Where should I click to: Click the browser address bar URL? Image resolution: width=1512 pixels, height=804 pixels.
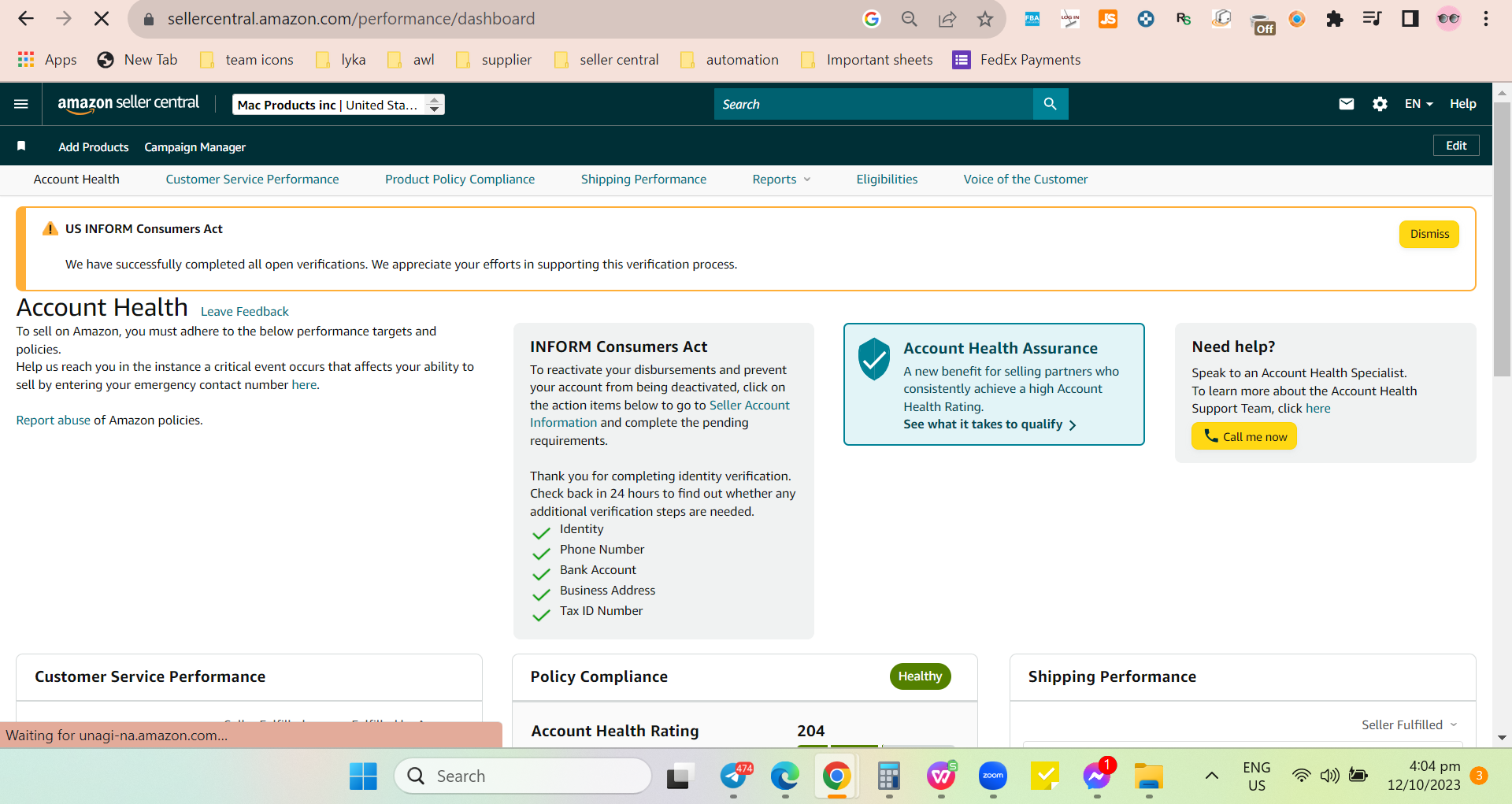pyautogui.click(x=351, y=19)
